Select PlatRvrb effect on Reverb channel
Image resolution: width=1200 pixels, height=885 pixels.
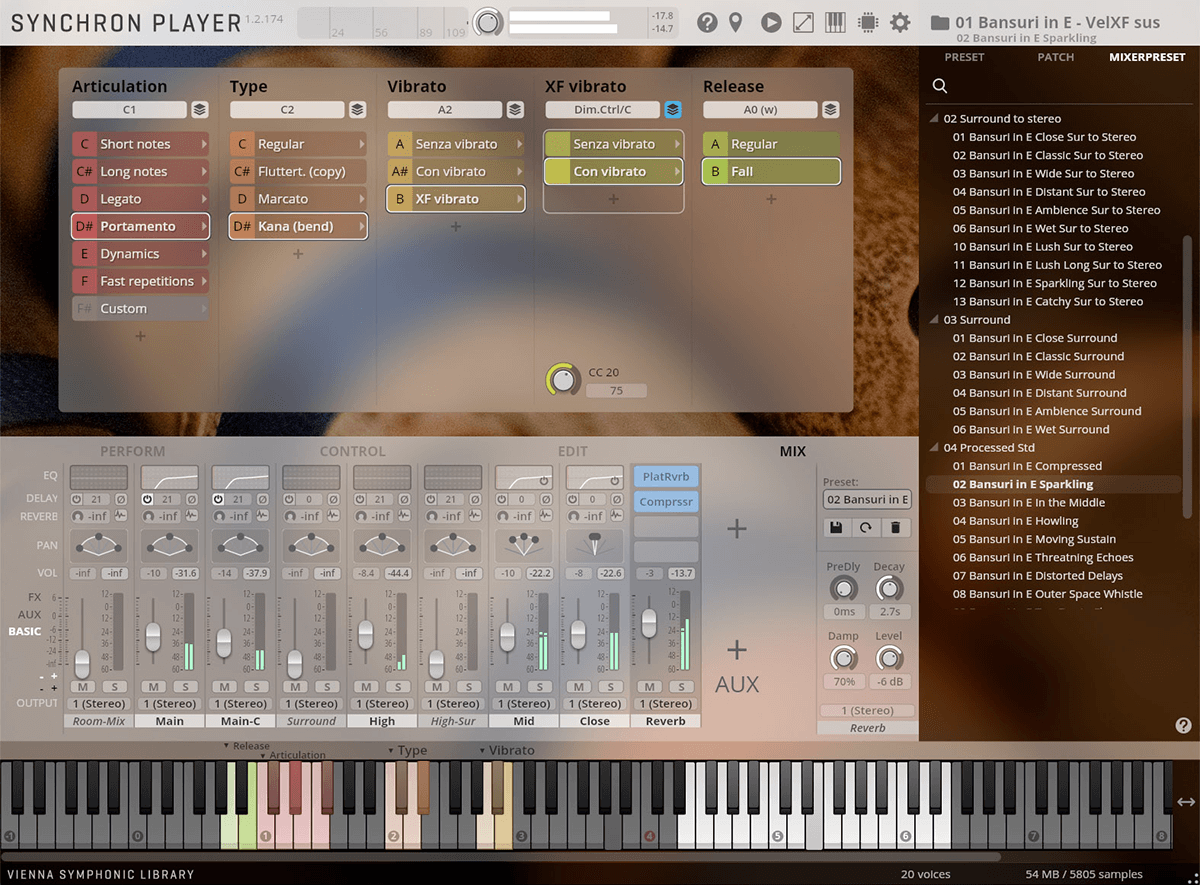pos(666,477)
